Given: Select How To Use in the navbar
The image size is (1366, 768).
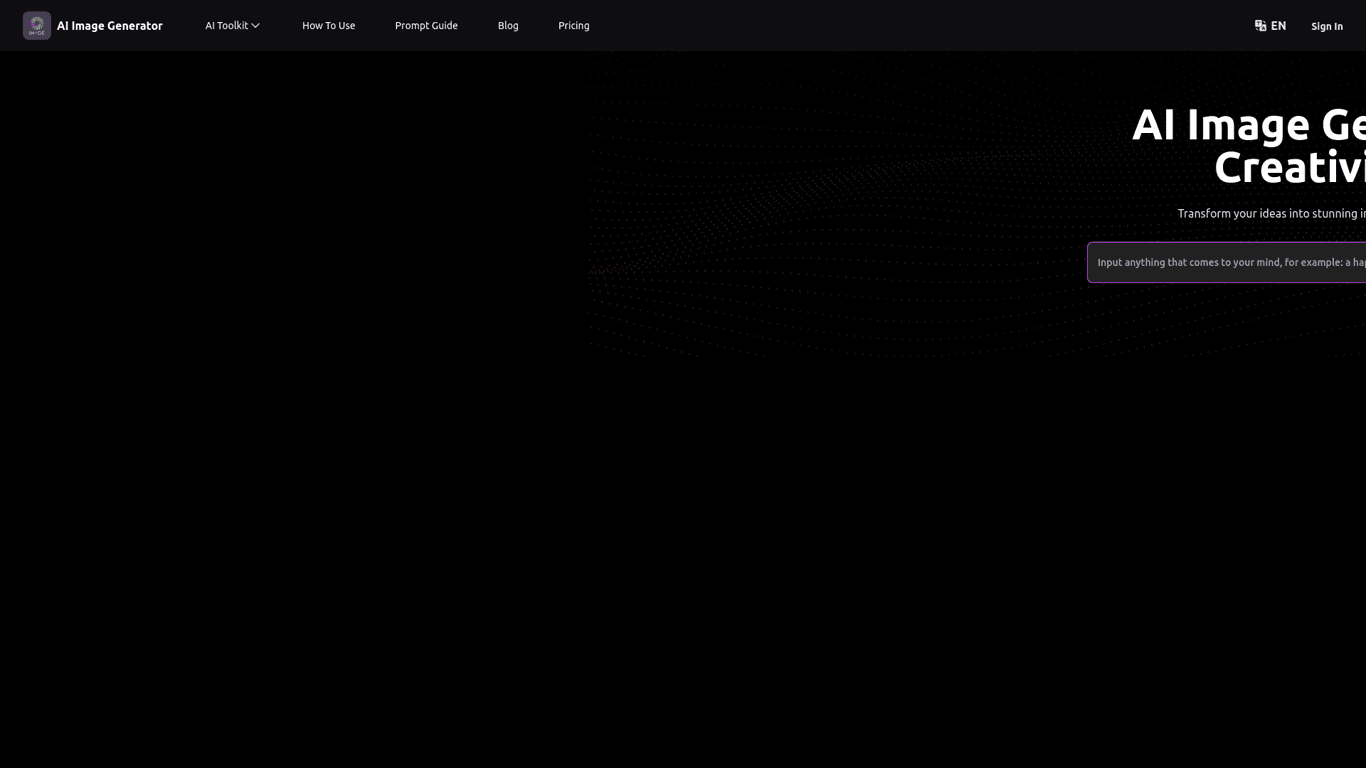Looking at the screenshot, I should click(x=328, y=25).
